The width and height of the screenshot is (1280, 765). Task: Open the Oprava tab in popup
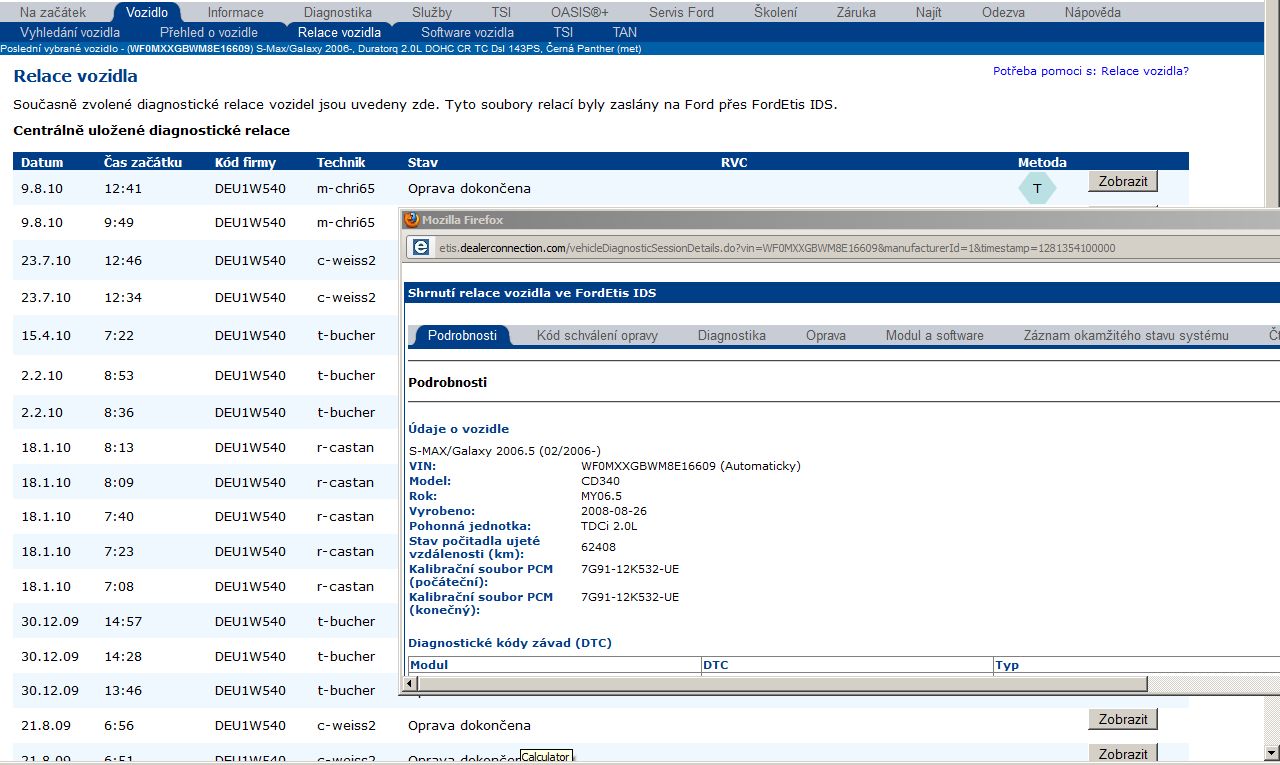[x=826, y=336]
